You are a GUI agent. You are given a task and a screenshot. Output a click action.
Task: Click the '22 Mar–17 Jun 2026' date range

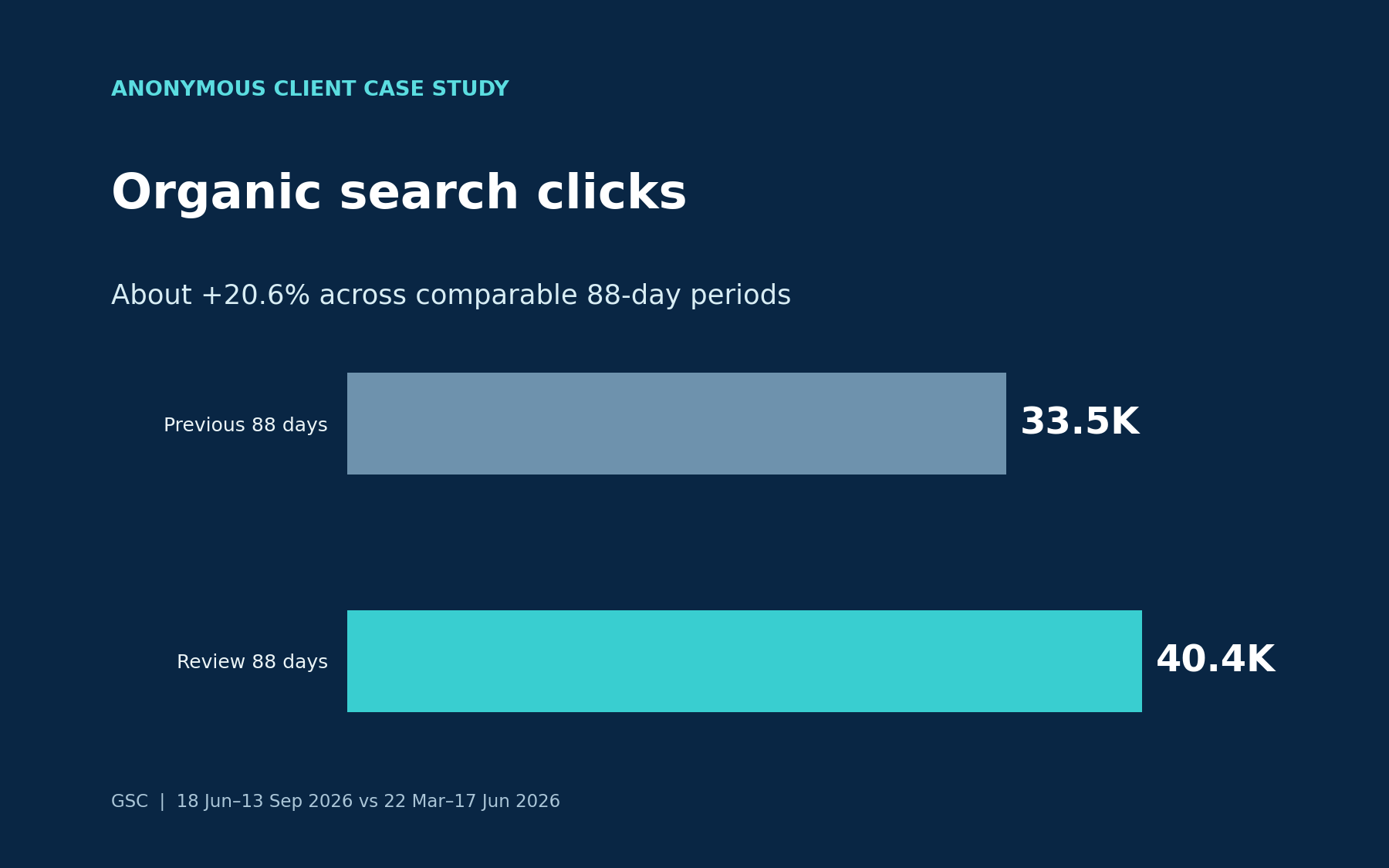coord(471,802)
